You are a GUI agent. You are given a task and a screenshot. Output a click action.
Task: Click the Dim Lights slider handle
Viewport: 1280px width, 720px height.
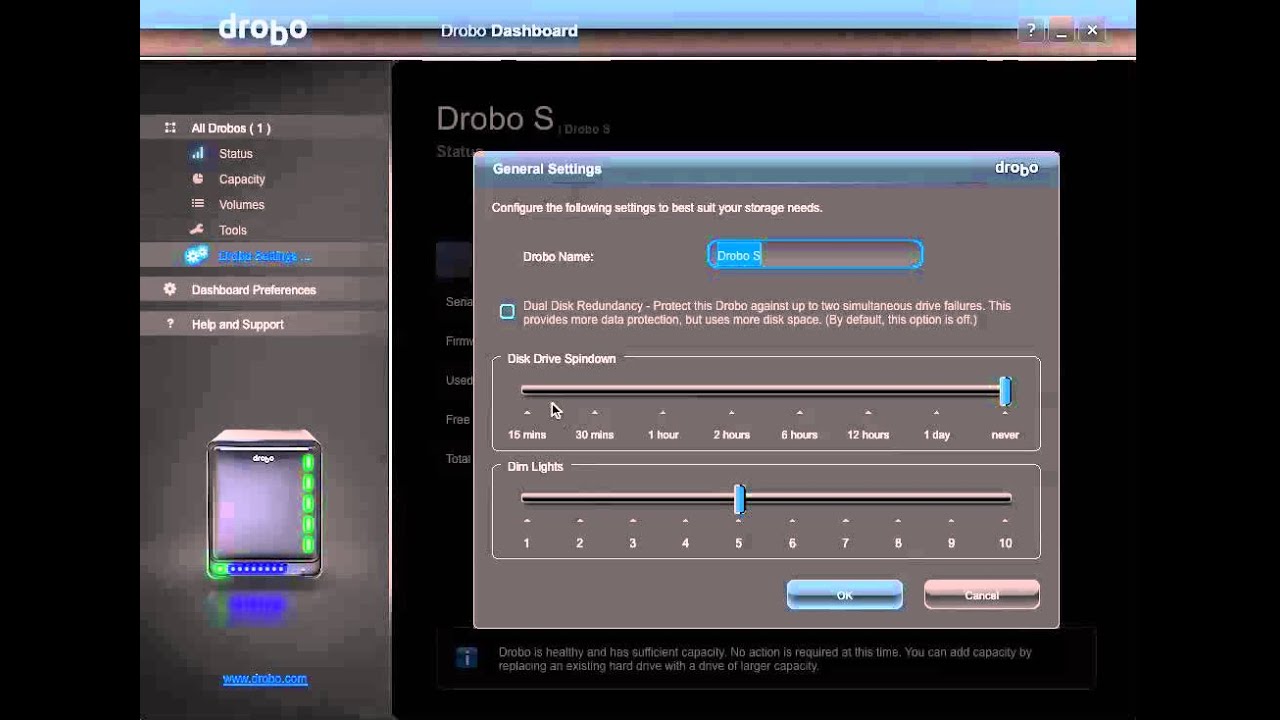(x=739, y=499)
